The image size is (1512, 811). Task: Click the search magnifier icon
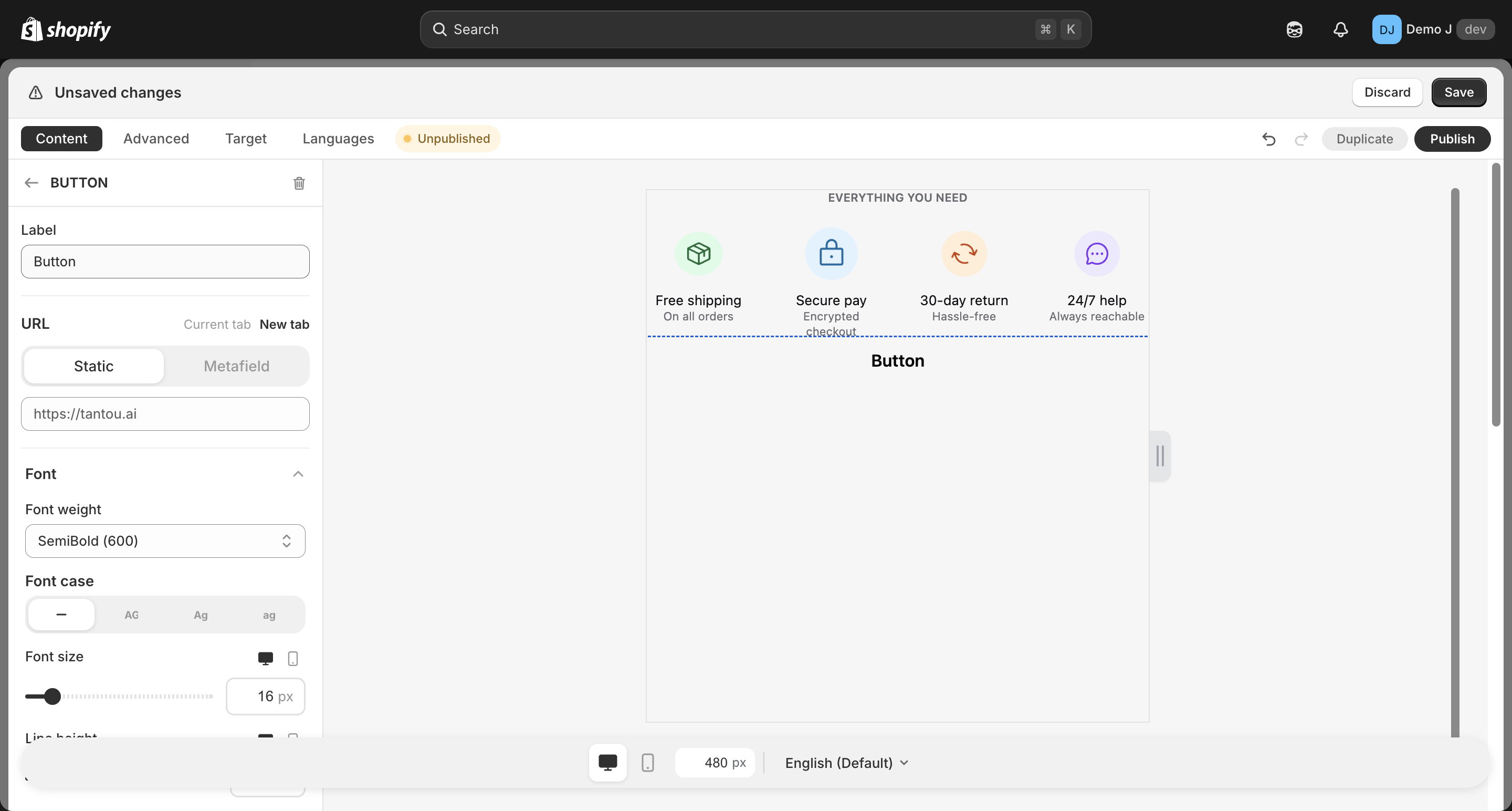(x=439, y=29)
